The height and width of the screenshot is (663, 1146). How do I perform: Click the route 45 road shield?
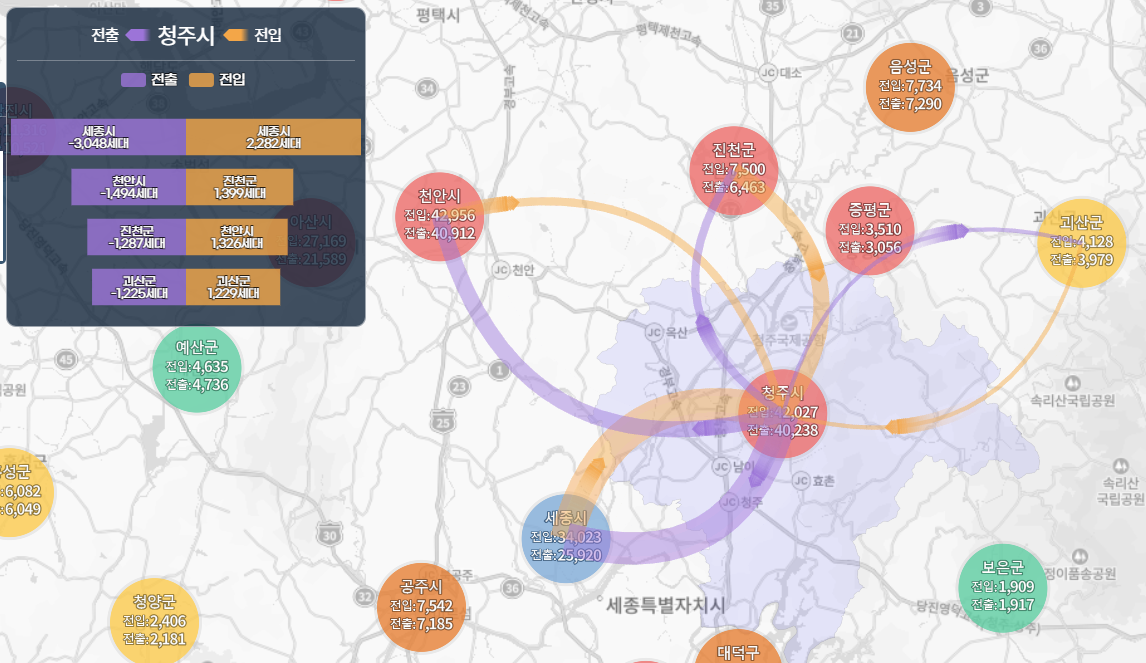click(66, 359)
